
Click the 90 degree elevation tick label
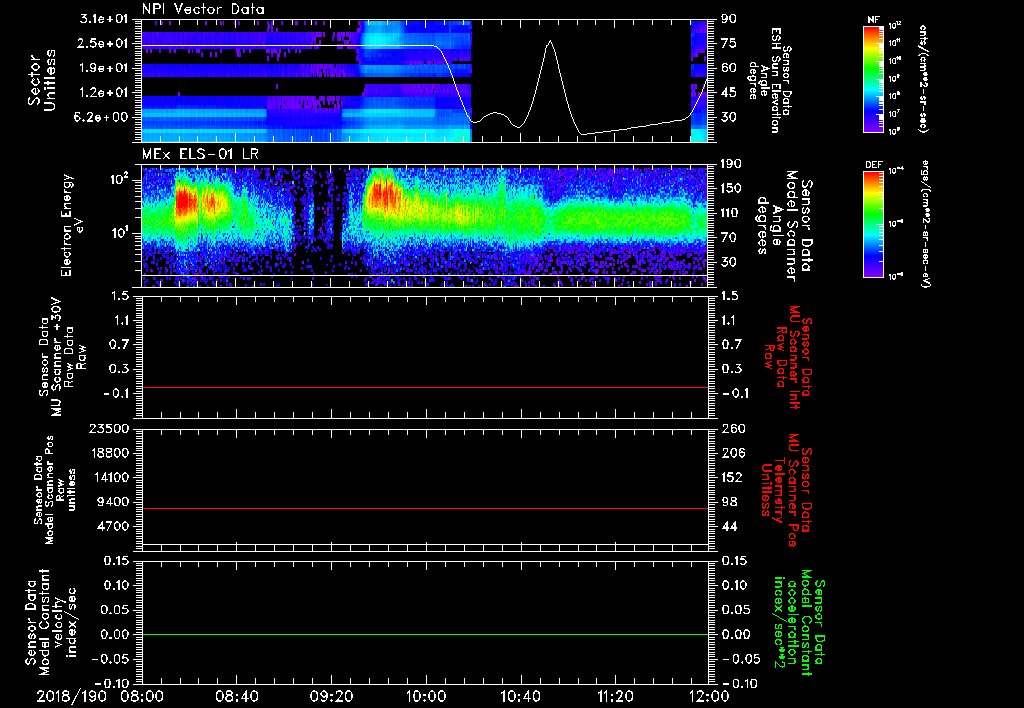click(729, 19)
